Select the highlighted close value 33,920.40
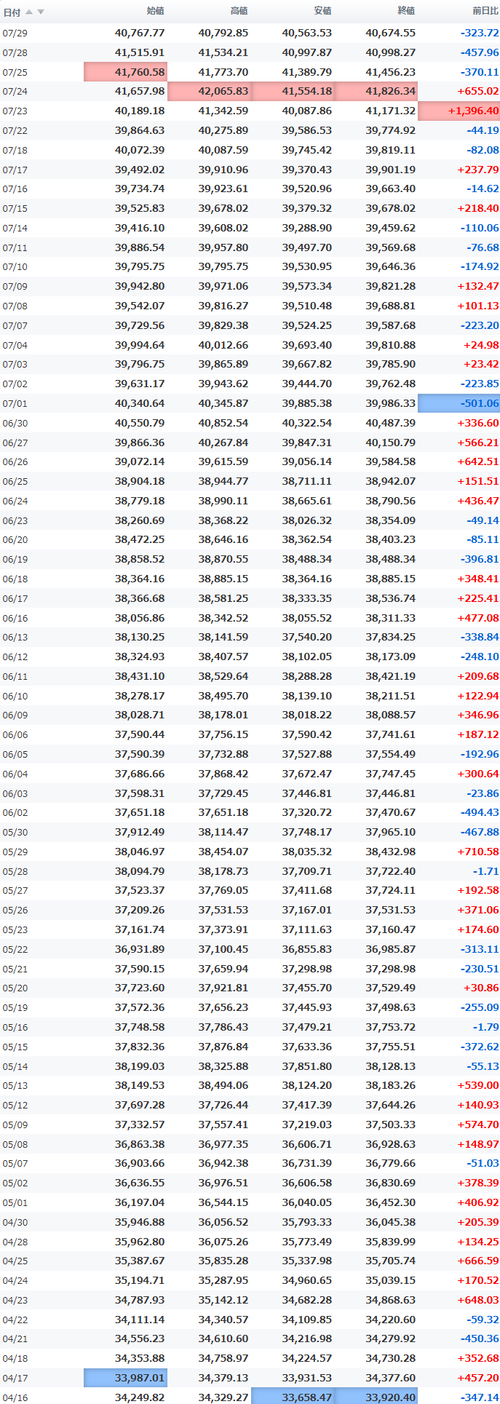 pyautogui.click(x=376, y=1396)
